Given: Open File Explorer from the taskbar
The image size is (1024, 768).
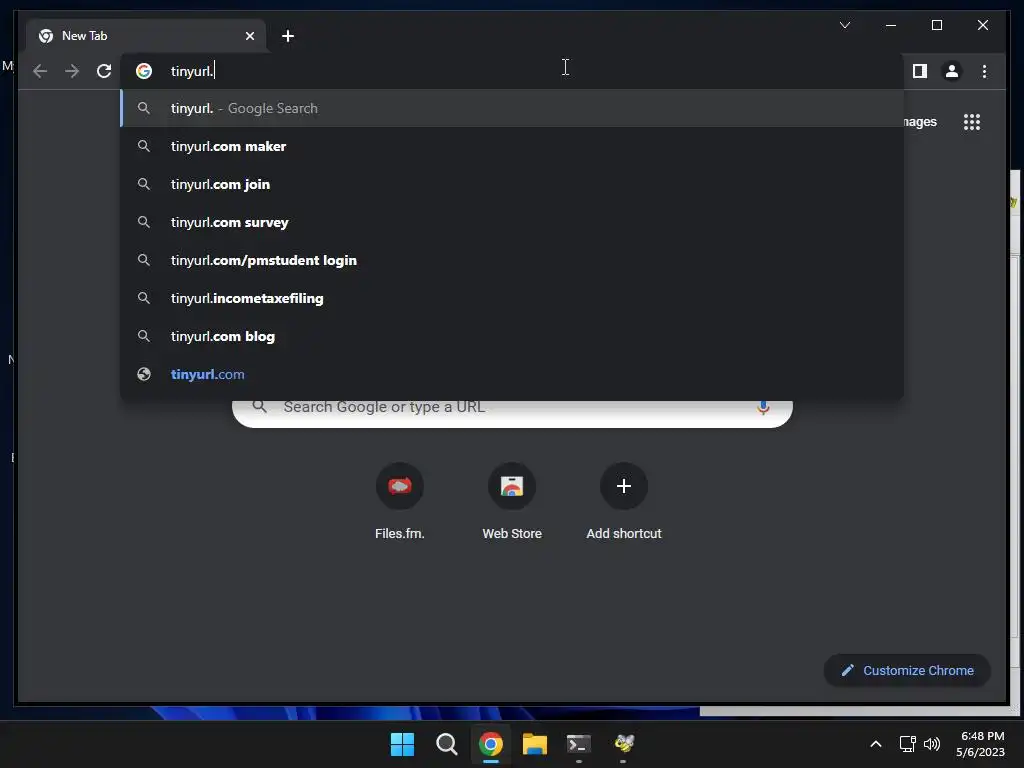Looking at the screenshot, I should tap(535, 744).
